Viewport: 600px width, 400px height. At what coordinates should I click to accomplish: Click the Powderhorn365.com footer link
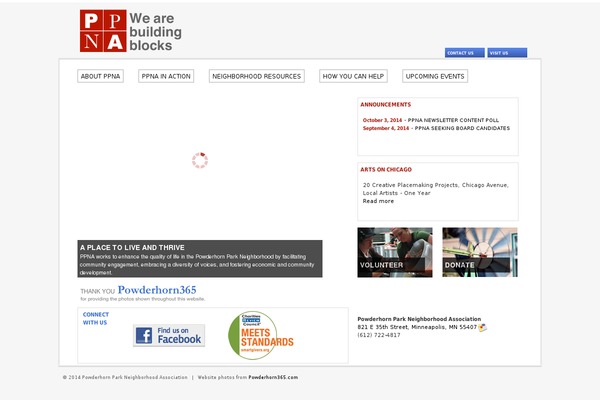pyautogui.click(x=273, y=377)
